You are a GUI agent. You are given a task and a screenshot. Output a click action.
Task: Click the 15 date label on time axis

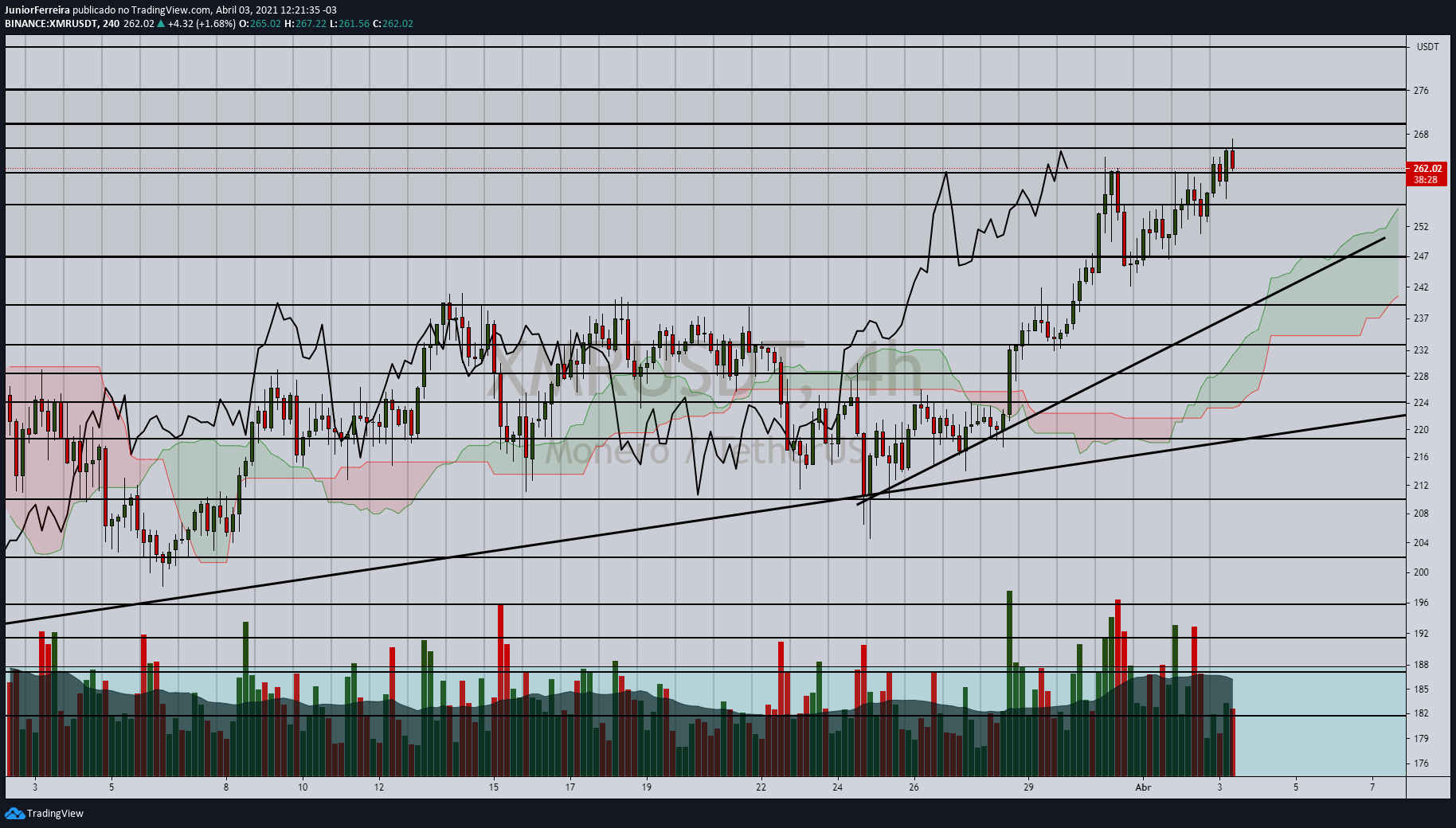tap(494, 787)
